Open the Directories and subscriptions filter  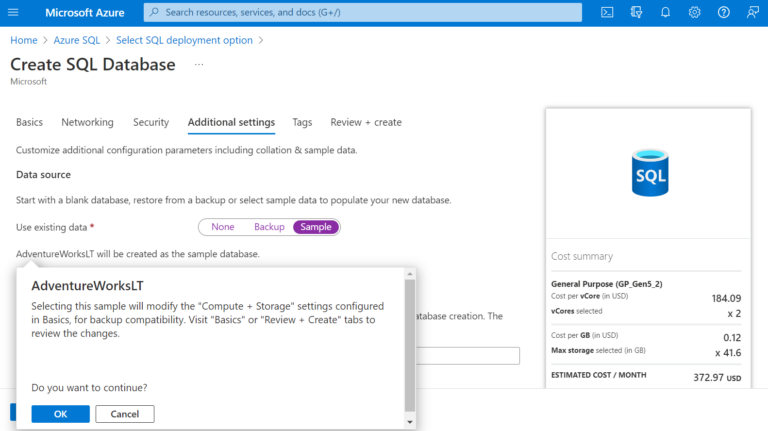click(x=636, y=12)
